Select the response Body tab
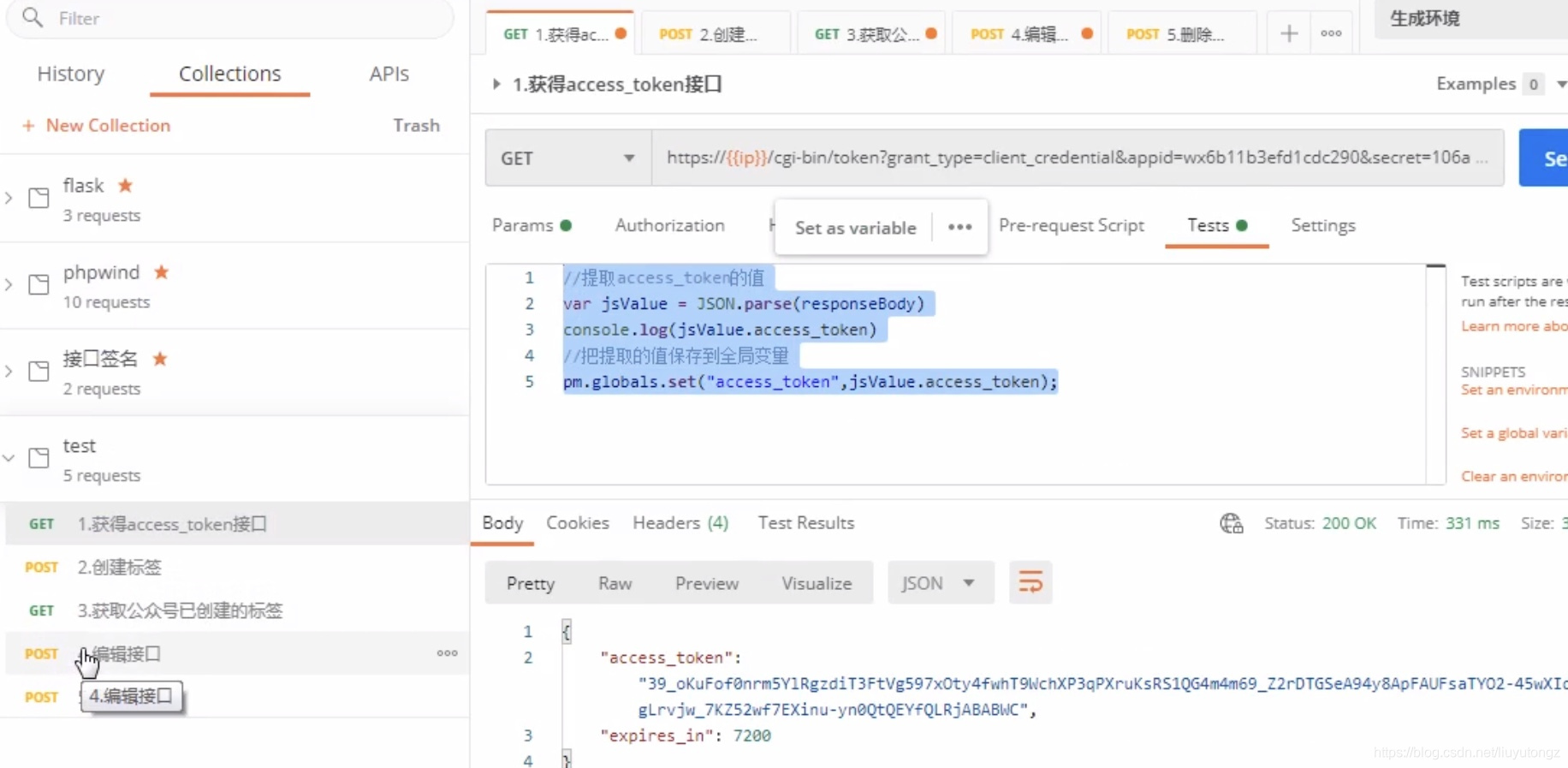The width and height of the screenshot is (1568, 768). 502,522
